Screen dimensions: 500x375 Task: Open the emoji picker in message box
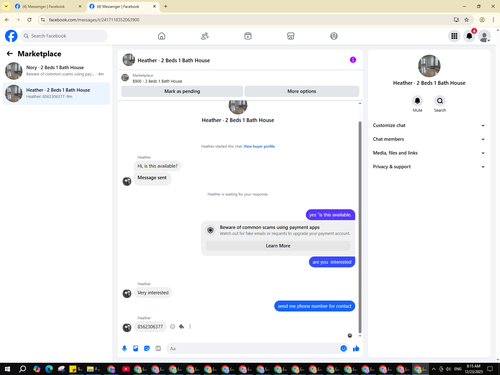click(344, 348)
